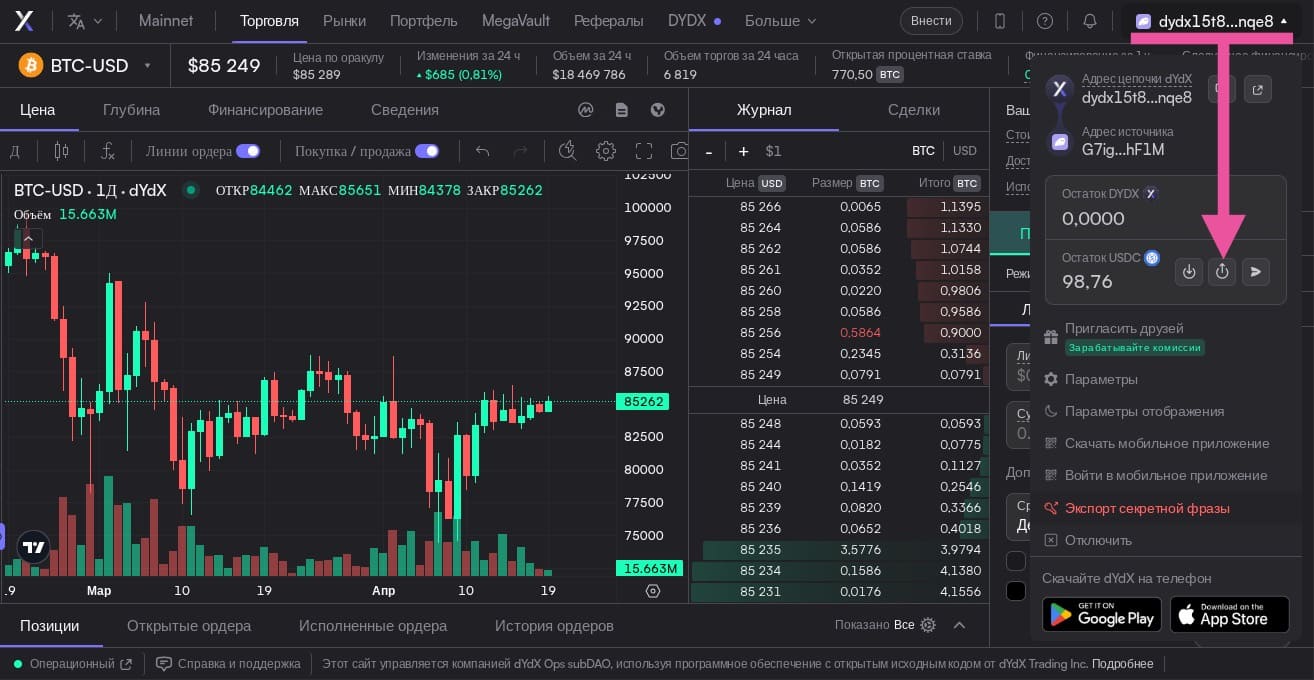Open the App Store badge
The image size is (1314, 680).
[x=1230, y=615]
